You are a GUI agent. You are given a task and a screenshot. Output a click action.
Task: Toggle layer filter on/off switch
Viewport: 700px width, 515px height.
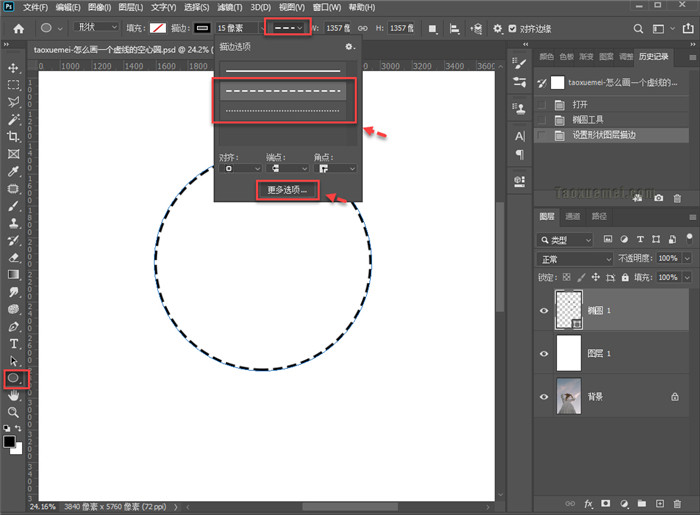click(689, 239)
